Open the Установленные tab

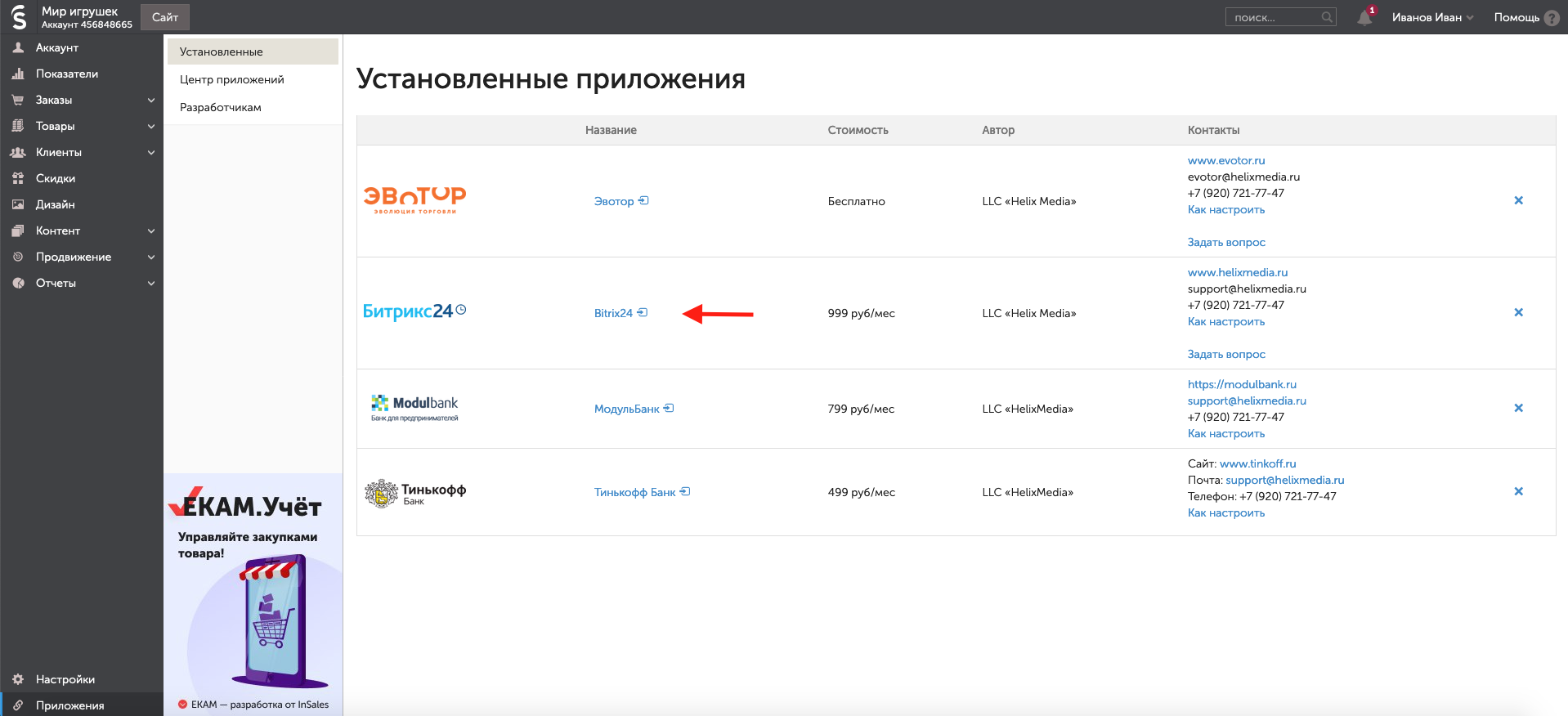pos(253,51)
